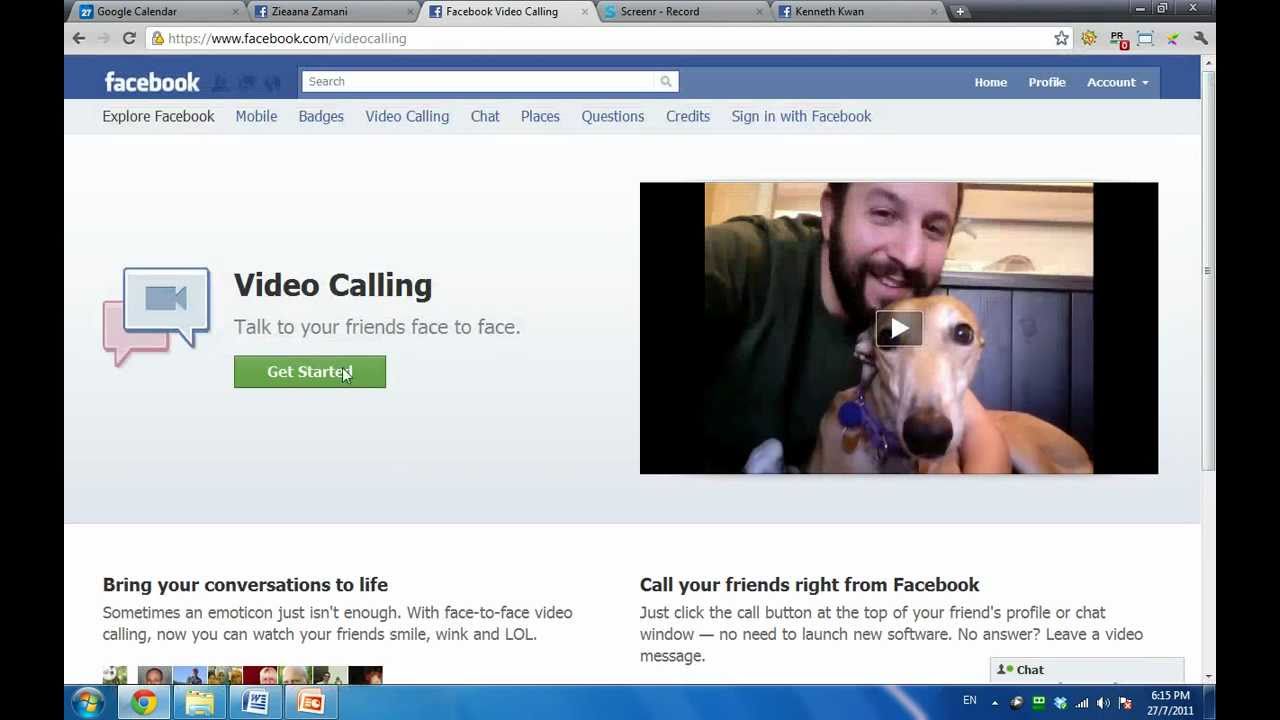Open Profile link in Facebook header
Image resolution: width=1280 pixels, height=720 pixels.
[x=1047, y=82]
